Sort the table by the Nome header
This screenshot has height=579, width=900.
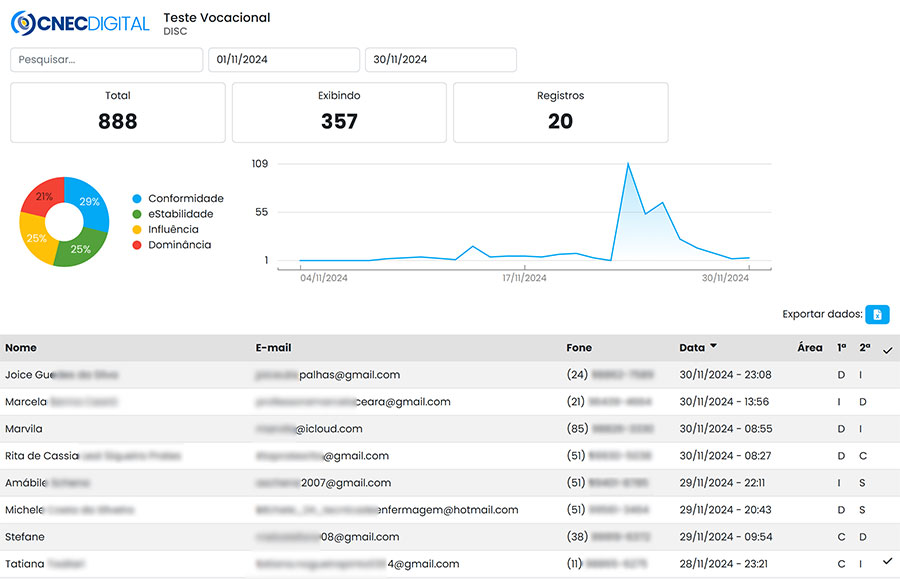[19, 347]
